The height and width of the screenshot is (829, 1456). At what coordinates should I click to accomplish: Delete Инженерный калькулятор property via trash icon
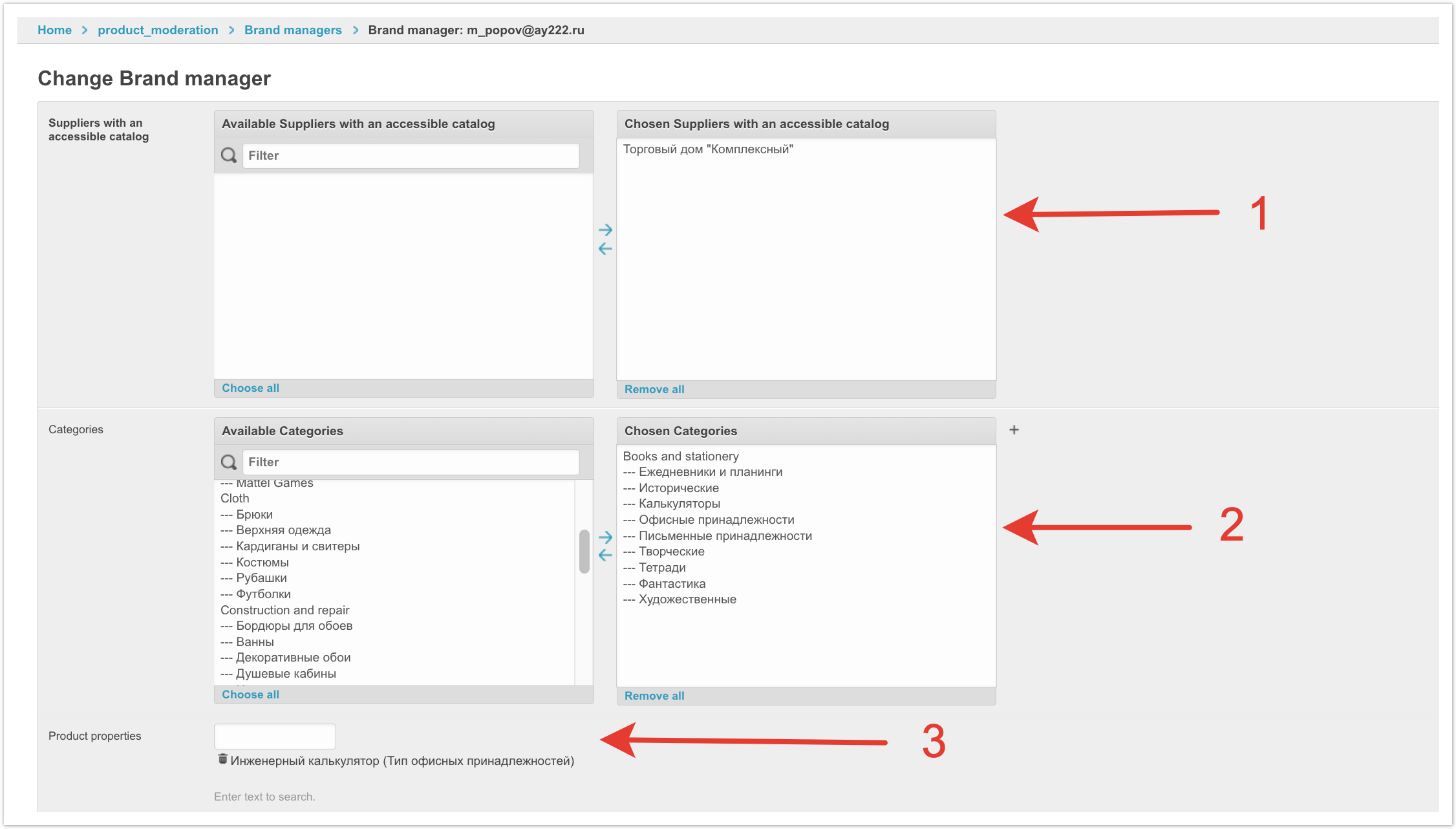tap(222, 759)
